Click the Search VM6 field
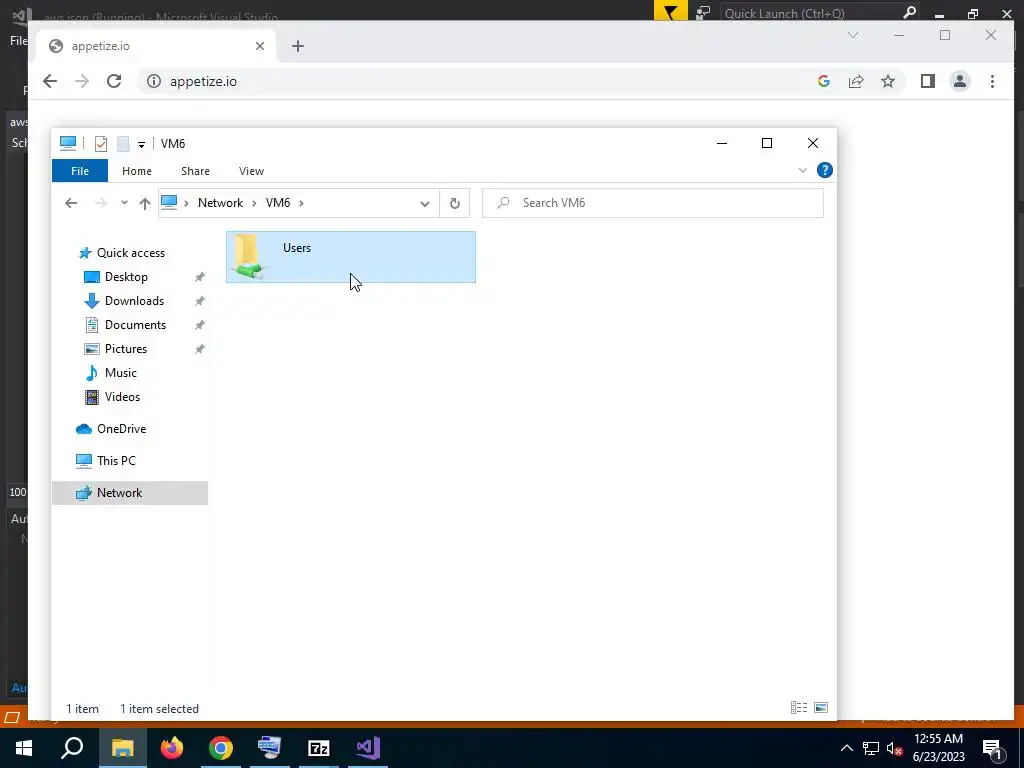 (x=653, y=203)
